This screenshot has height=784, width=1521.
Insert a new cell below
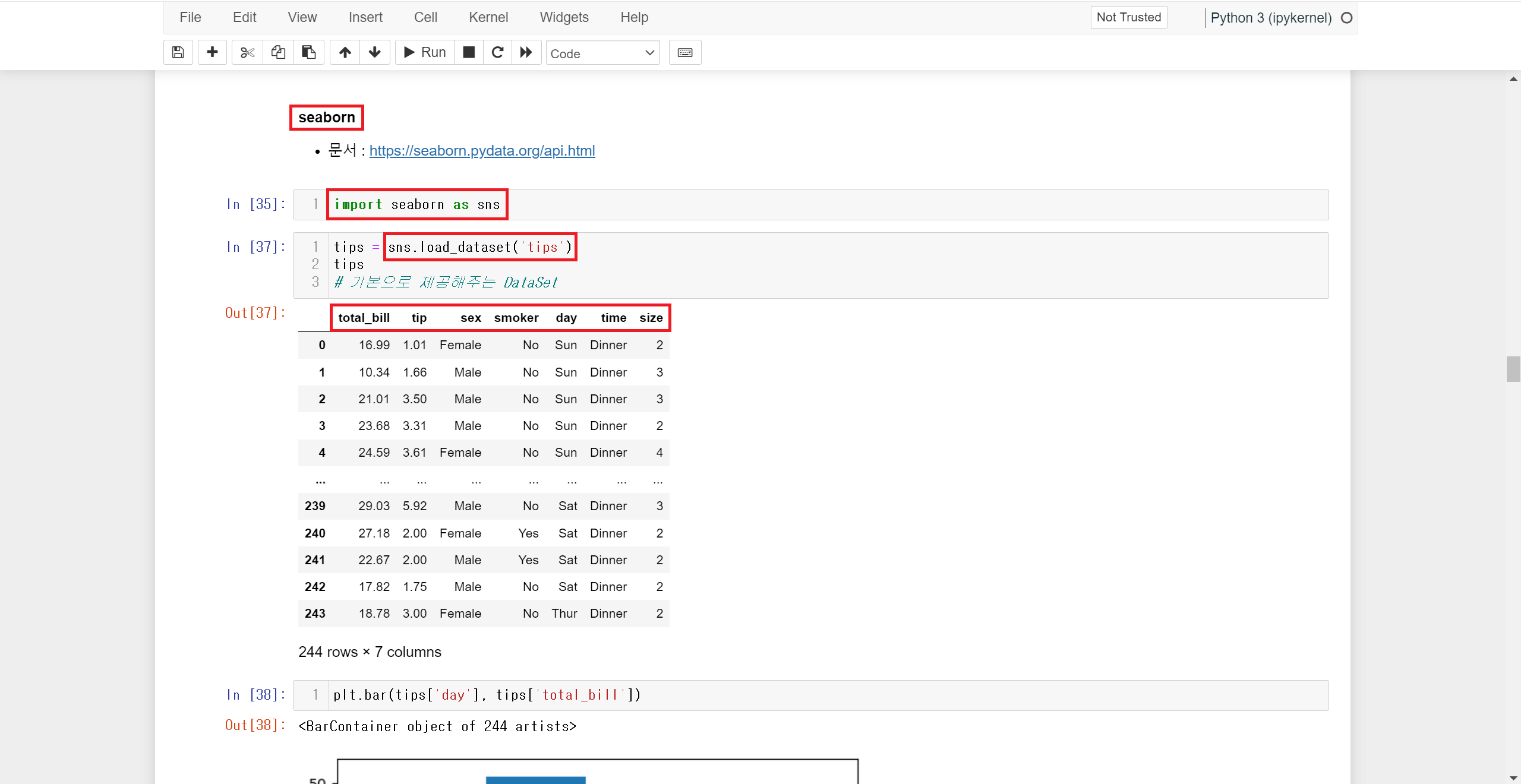click(212, 52)
